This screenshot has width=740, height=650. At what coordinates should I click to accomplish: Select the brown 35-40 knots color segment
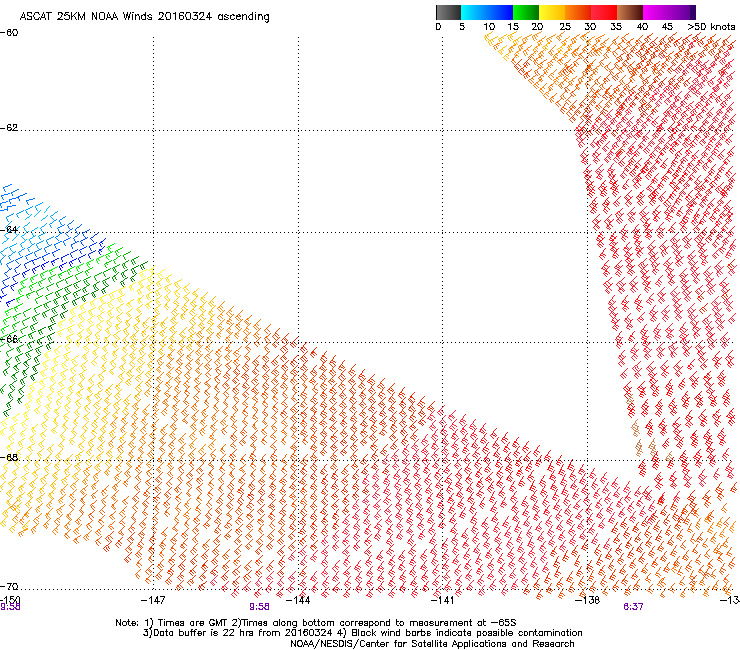(630, 12)
